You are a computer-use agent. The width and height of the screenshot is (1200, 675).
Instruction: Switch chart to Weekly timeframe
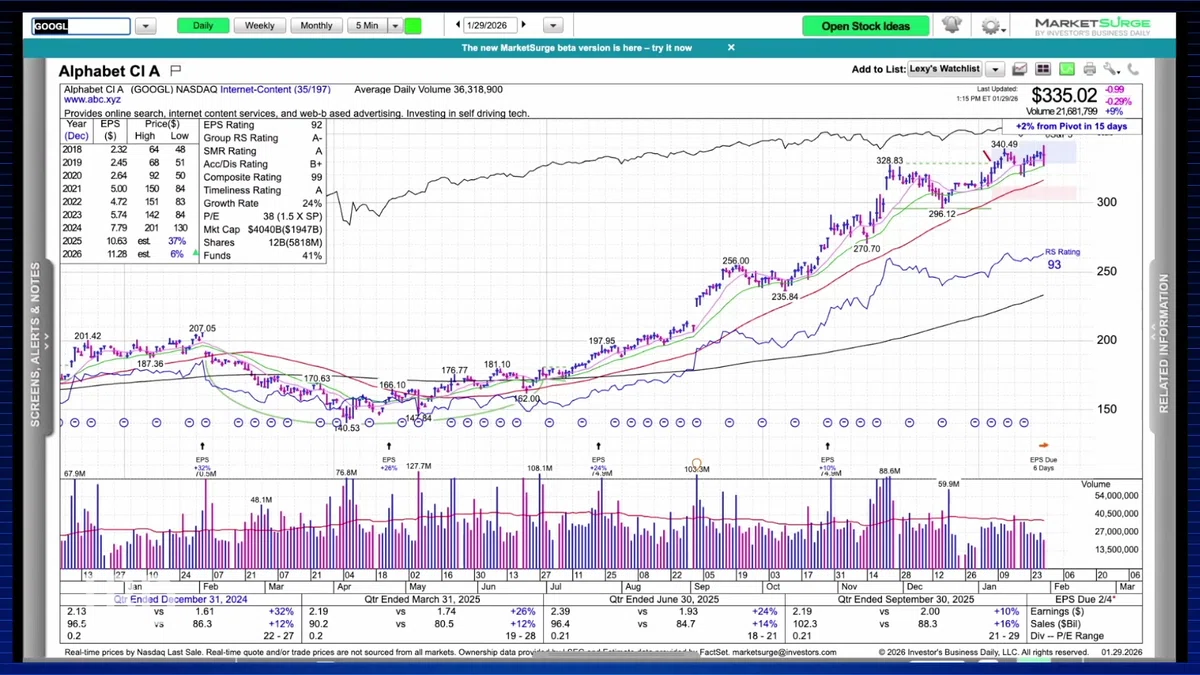tap(260, 26)
